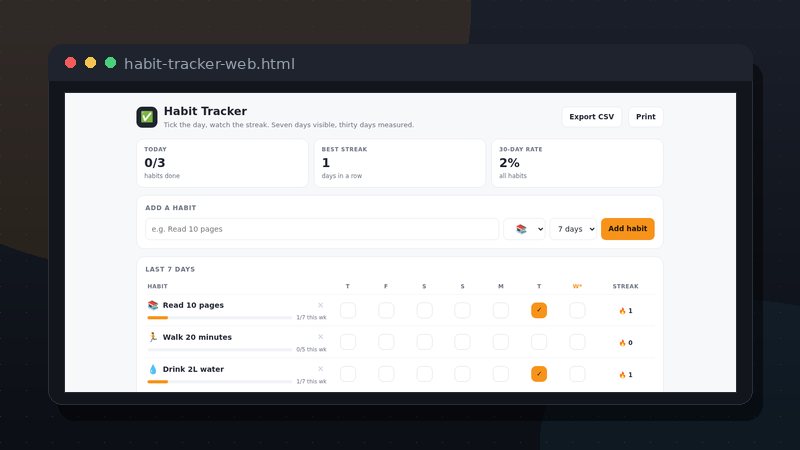Click the Best Streak stat card

[400, 163]
